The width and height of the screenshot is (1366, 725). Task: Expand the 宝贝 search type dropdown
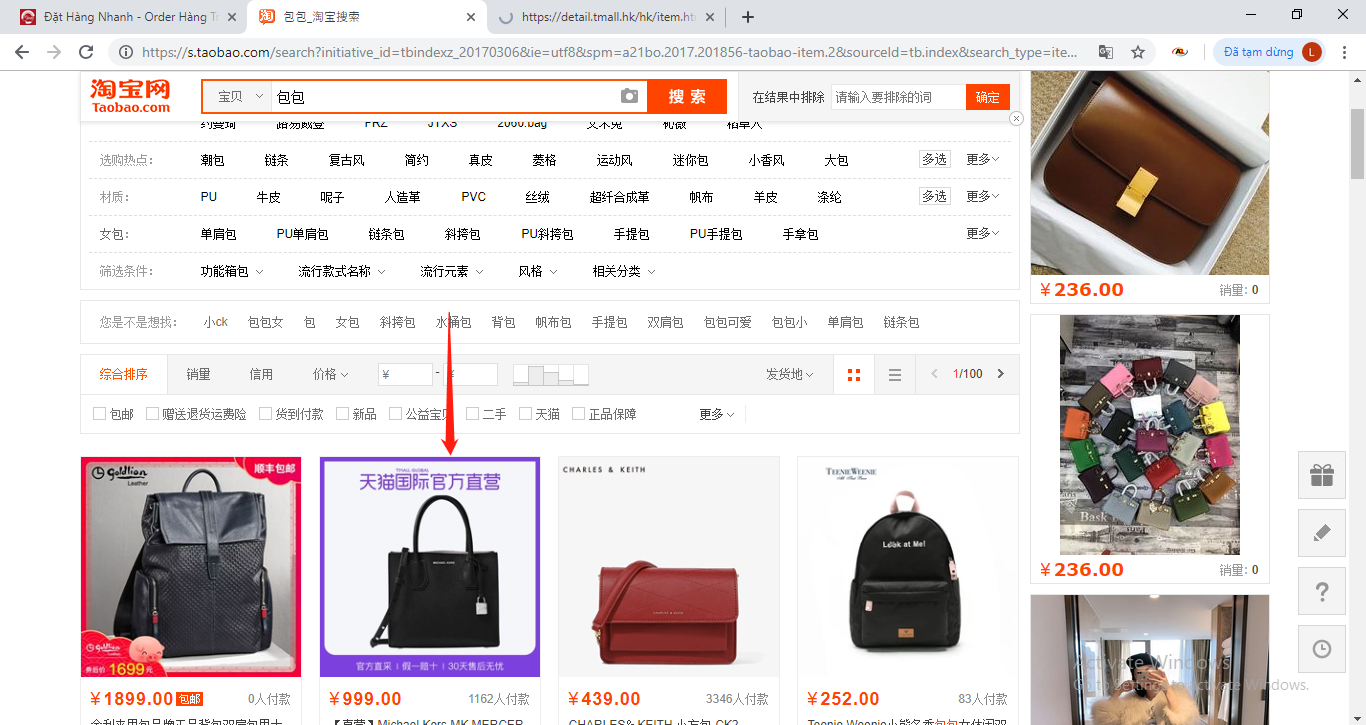(238, 97)
